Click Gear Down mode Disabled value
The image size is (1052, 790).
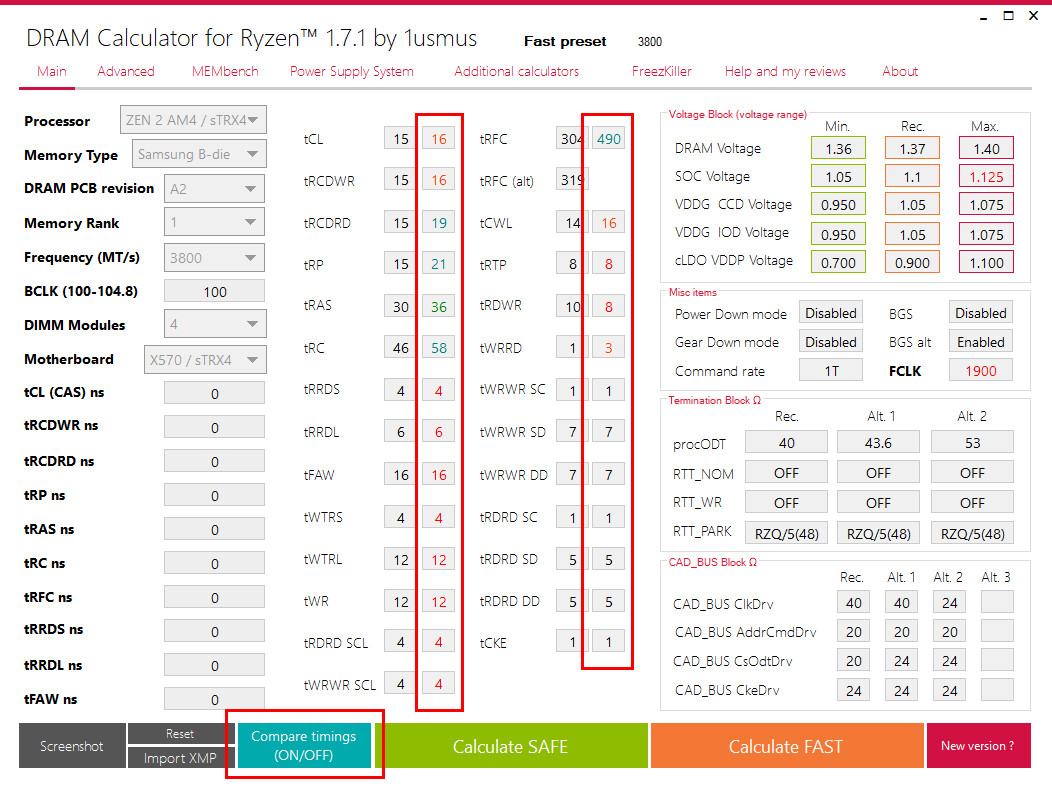831,342
